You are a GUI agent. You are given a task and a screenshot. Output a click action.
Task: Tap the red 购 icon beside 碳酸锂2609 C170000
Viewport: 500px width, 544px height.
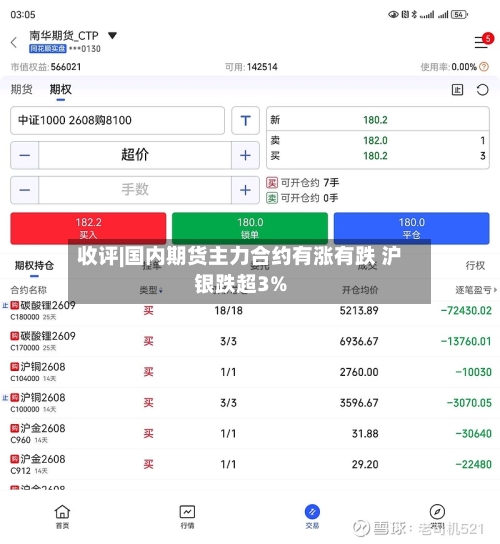pyautogui.click(x=15, y=336)
